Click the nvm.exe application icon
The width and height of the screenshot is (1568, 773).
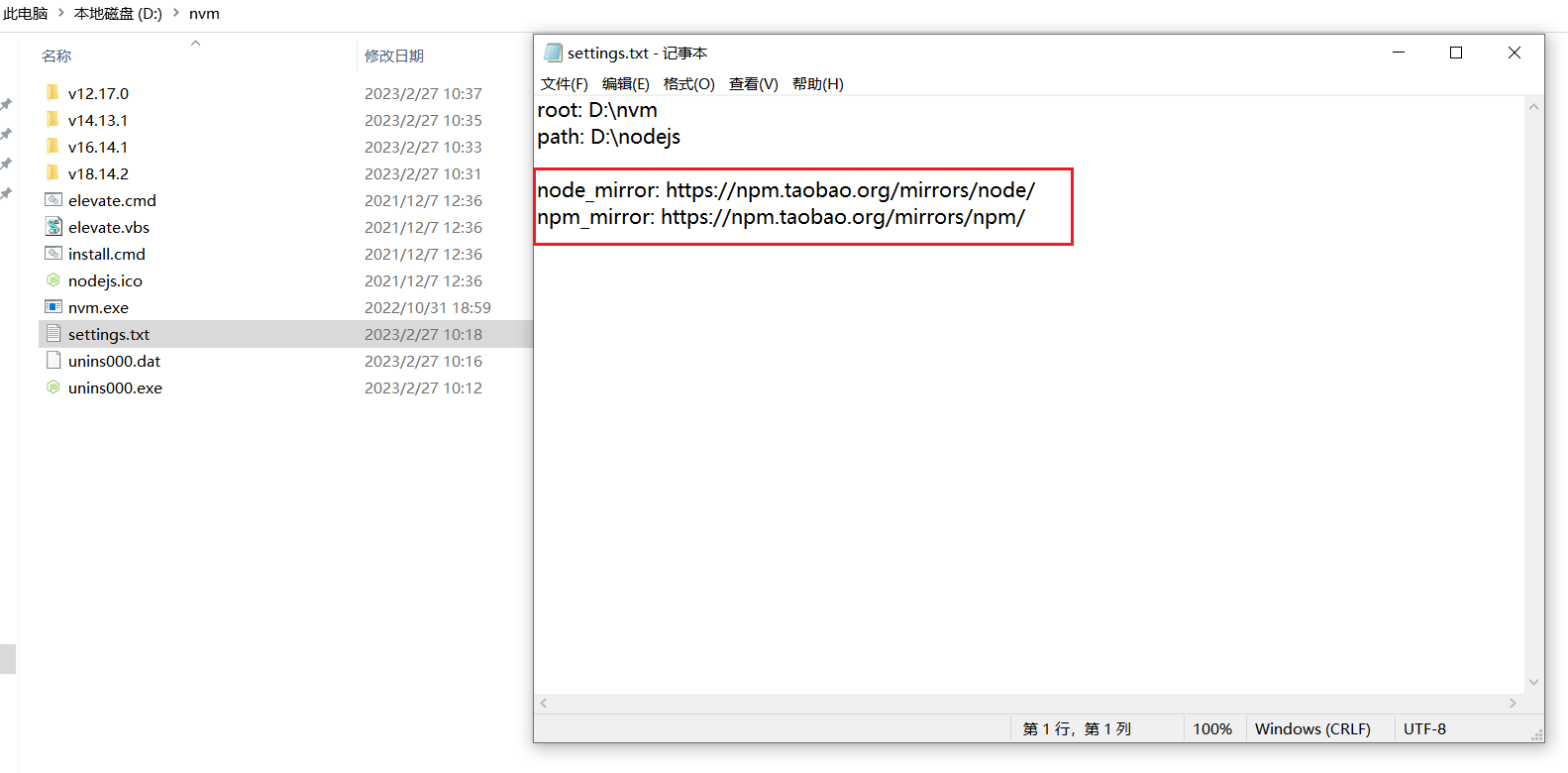(53, 306)
